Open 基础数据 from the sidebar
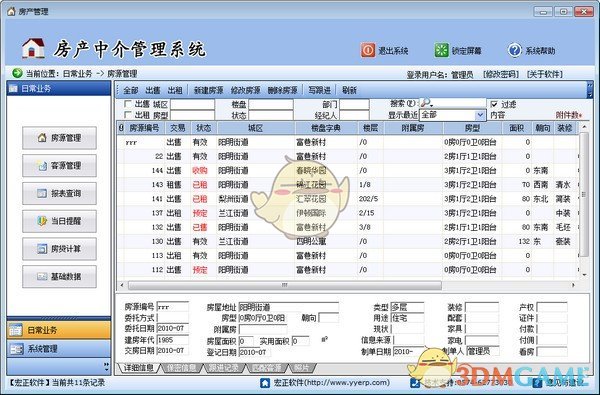Image resolution: width=600 pixels, height=395 pixels. [59, 276]
